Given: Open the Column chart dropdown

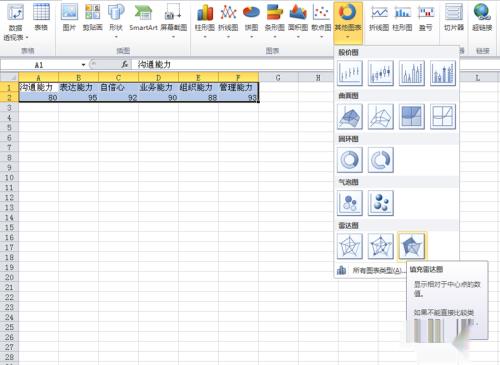Looking at the screenshot, I should [x=205, y=21].
